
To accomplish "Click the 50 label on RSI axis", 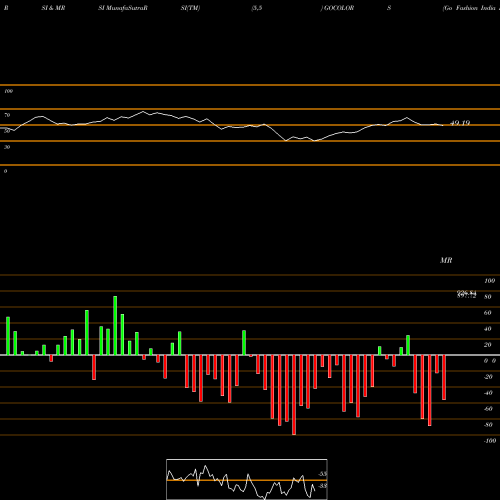I will pos(7,131).
